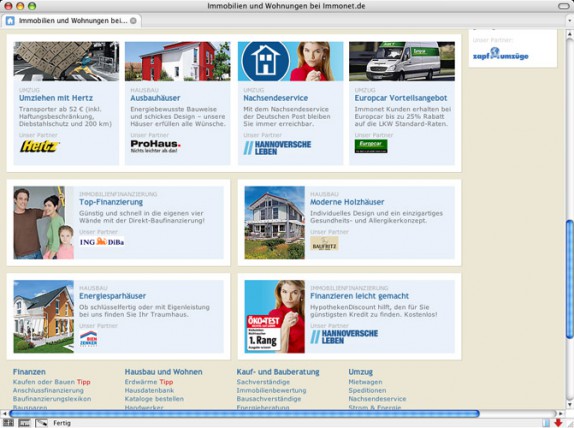This screenshot has height=428, width=574.
Task: Click the Fertig status text
Action: pos(62,423)
